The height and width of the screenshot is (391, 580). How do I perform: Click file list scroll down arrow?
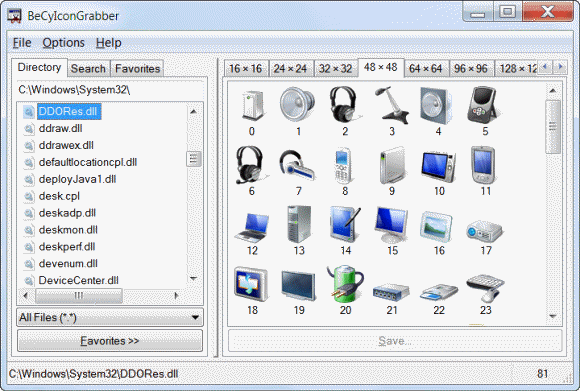[193, 278]
